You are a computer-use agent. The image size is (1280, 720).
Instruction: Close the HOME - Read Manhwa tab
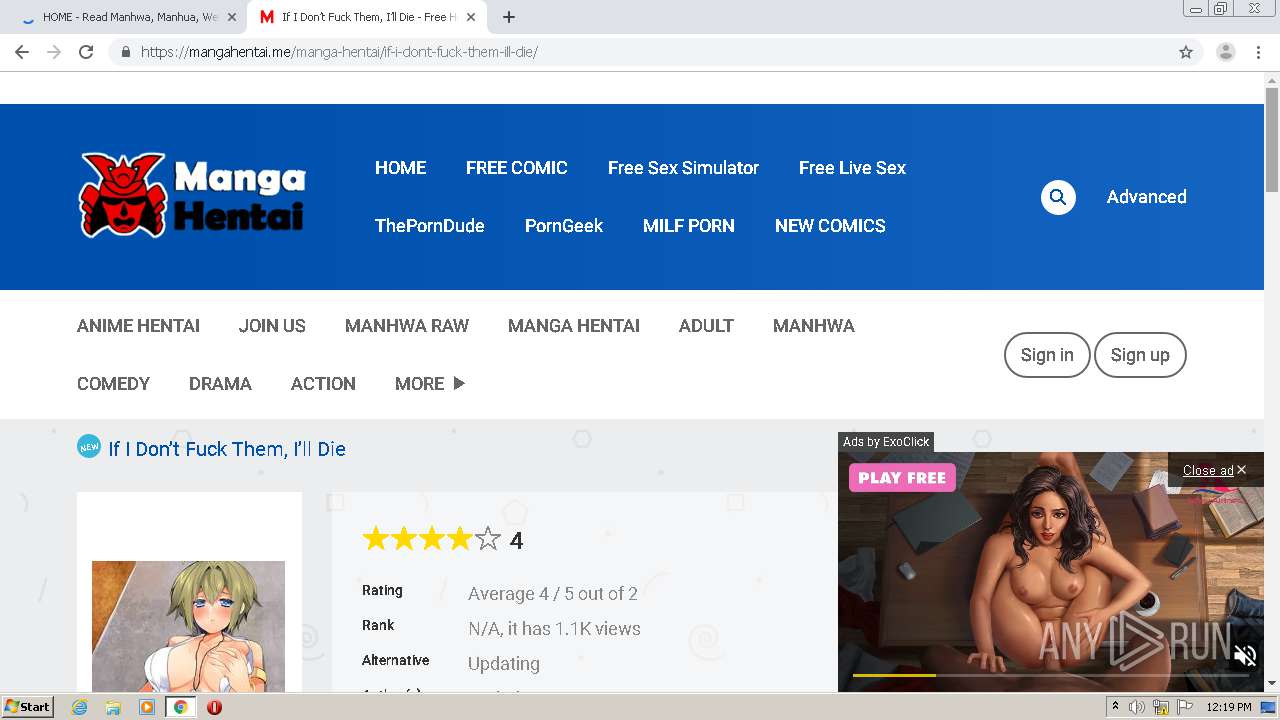(233, 17)
